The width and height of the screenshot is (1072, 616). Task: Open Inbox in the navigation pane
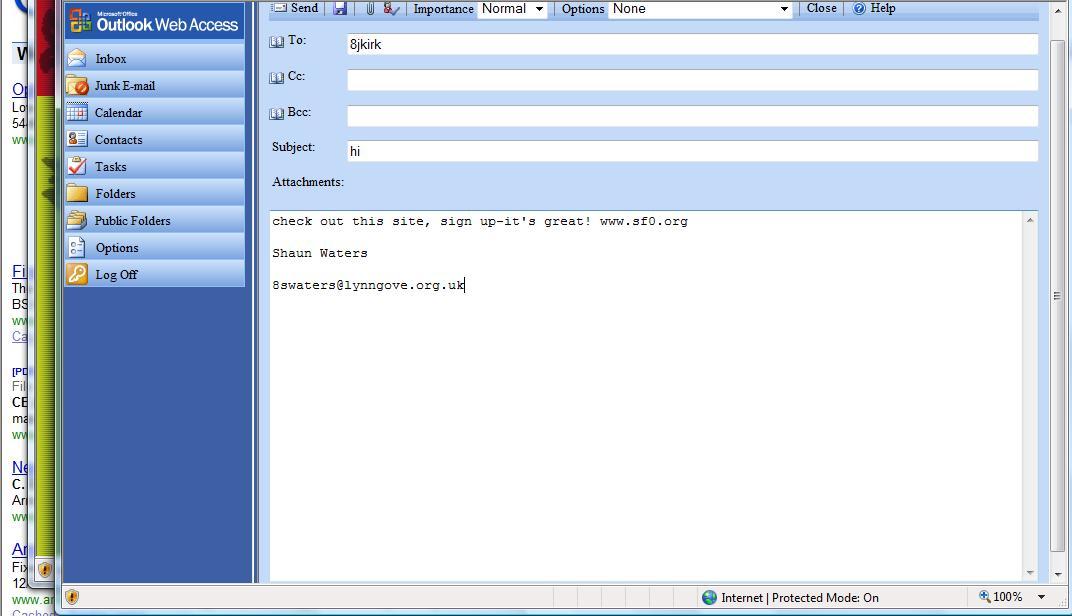[110, 59]
